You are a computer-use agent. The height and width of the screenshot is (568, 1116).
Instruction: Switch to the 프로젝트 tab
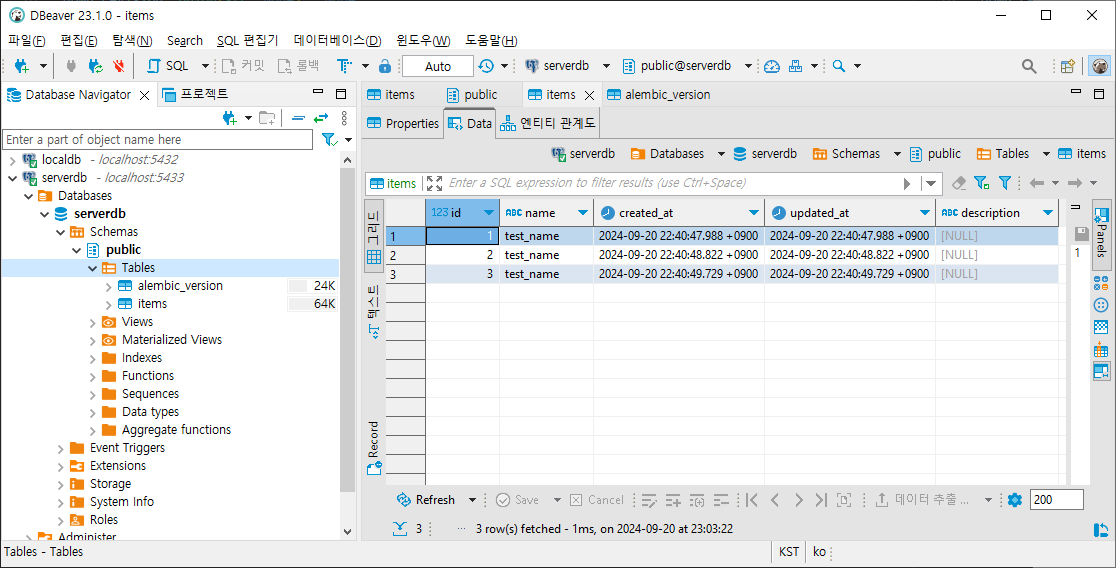tap(195, 94)
